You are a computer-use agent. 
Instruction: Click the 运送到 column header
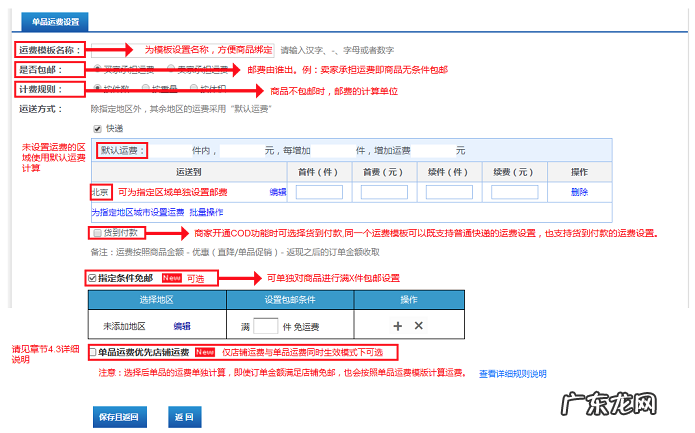tap(189, 172)
